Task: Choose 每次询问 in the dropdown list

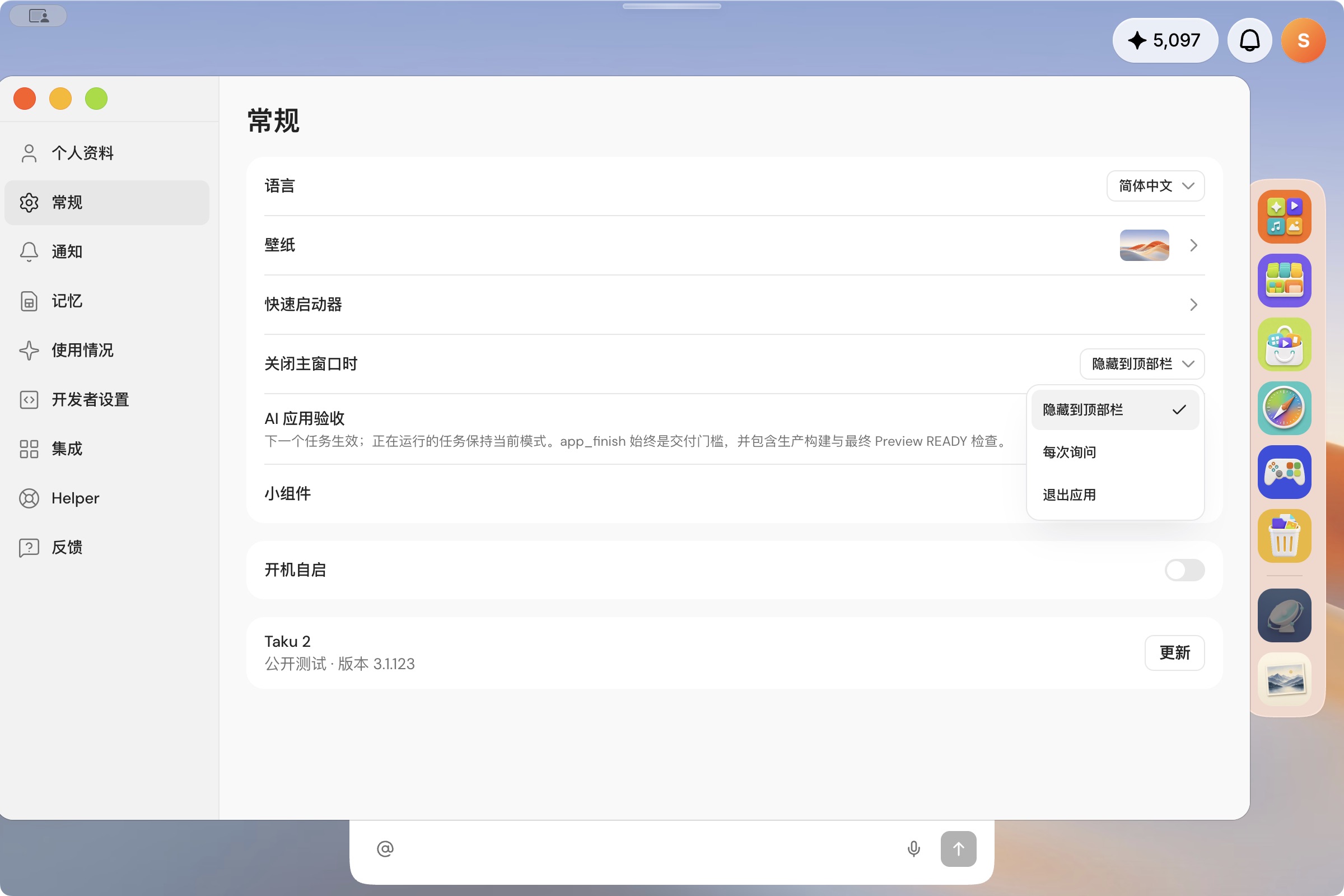Action: pos(1115,452)
